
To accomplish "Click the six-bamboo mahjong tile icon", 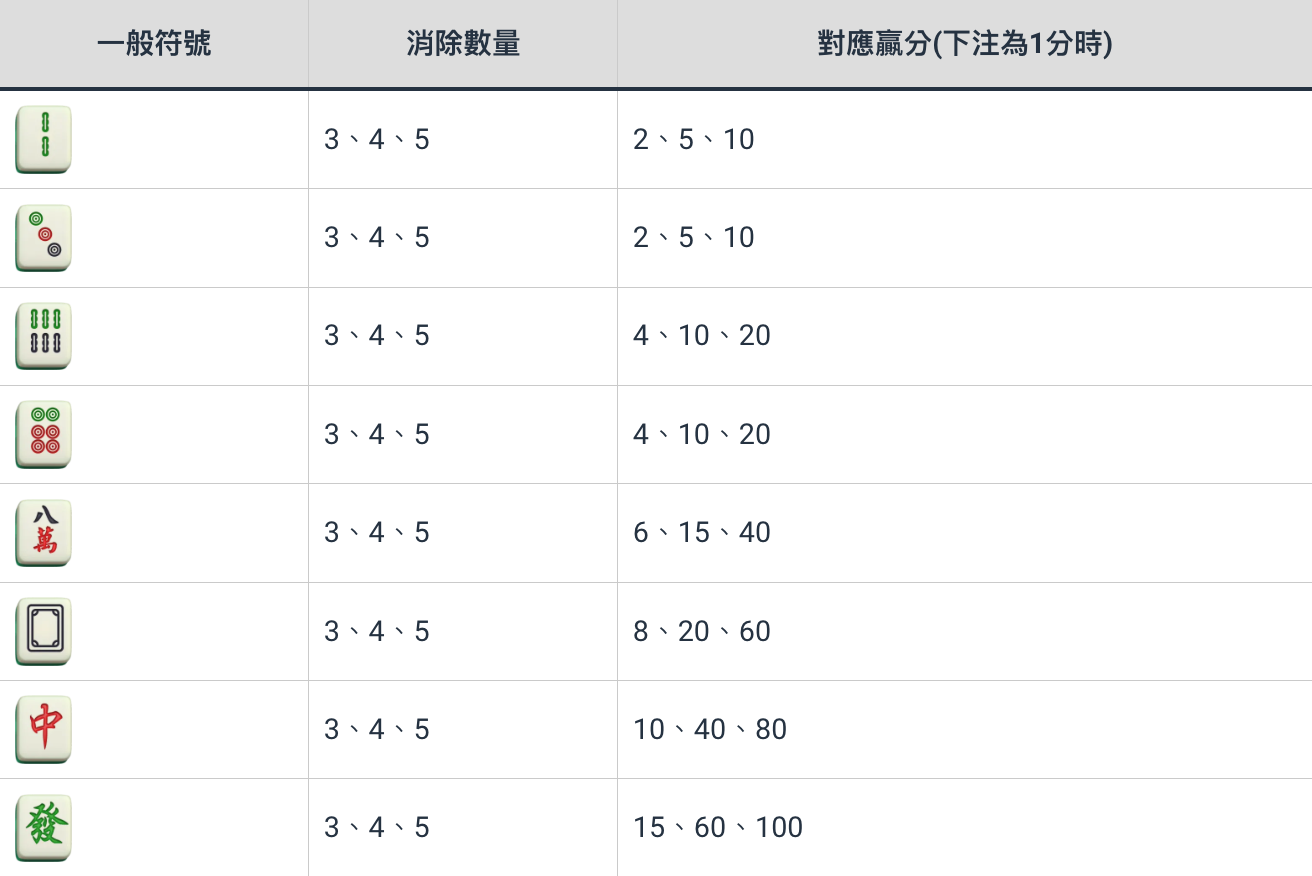I will pos(44,336).
